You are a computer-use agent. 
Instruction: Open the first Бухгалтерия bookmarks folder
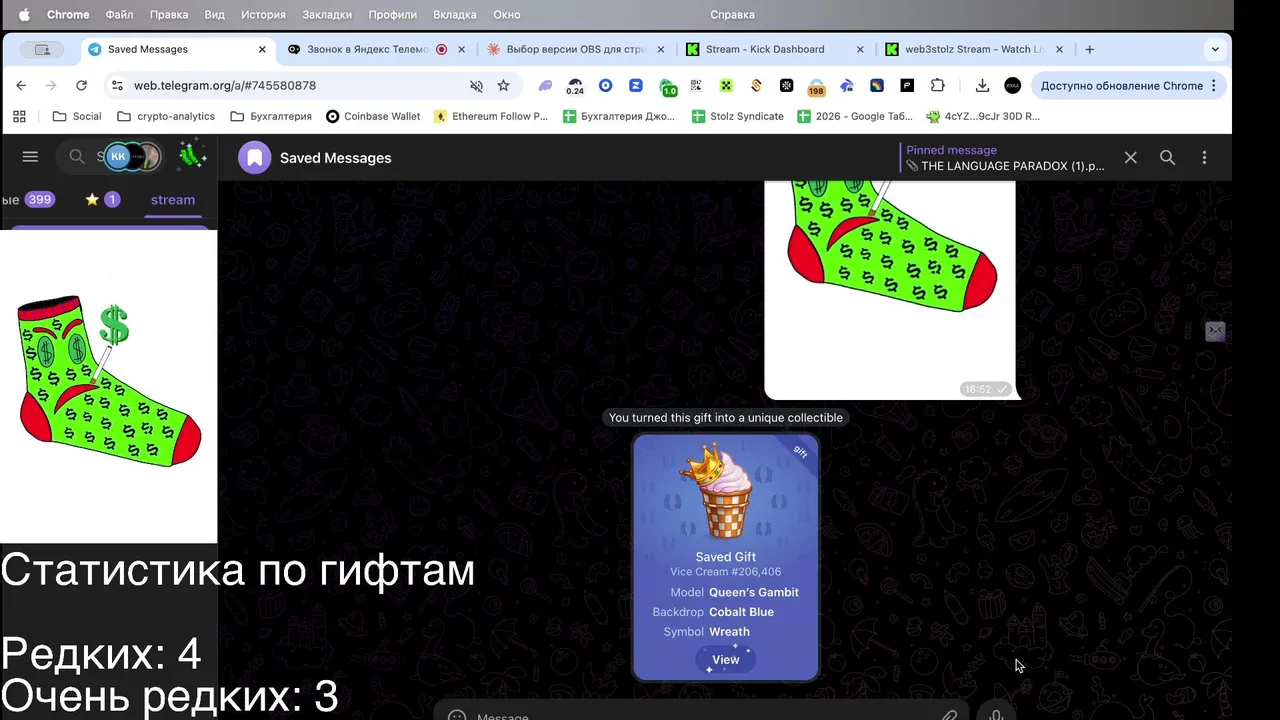[x=271, y=116]
